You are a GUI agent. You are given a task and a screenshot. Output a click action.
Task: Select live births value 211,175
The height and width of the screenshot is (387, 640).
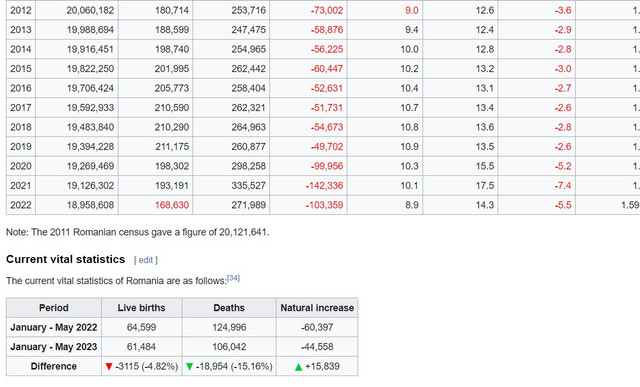click(172, 147)
